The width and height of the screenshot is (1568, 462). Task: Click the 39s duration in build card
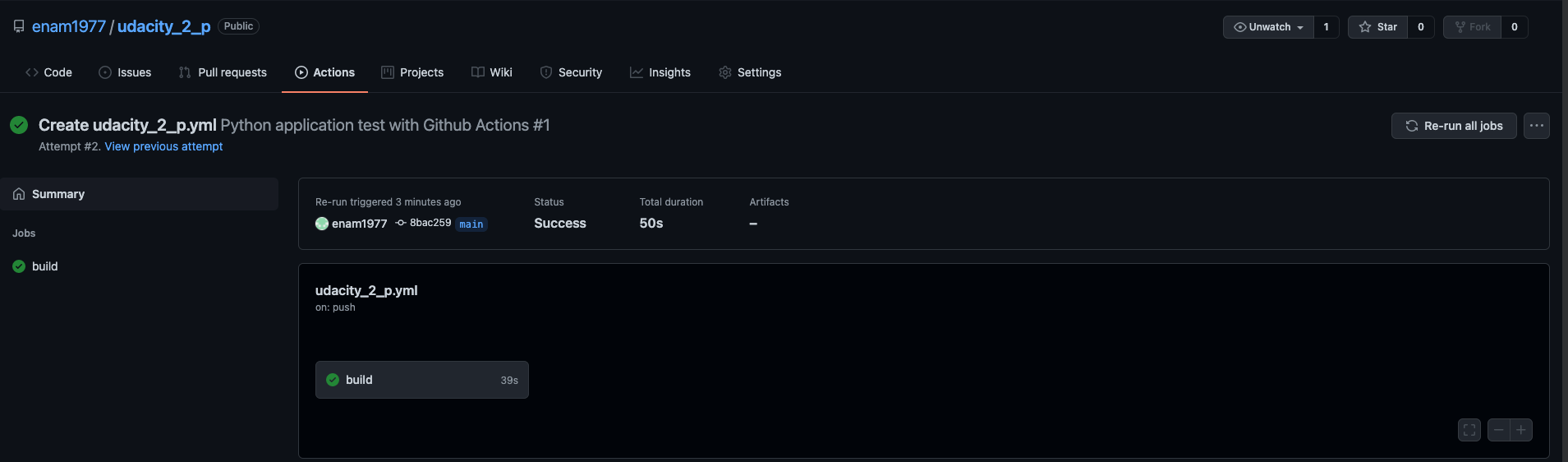point(509,381)
